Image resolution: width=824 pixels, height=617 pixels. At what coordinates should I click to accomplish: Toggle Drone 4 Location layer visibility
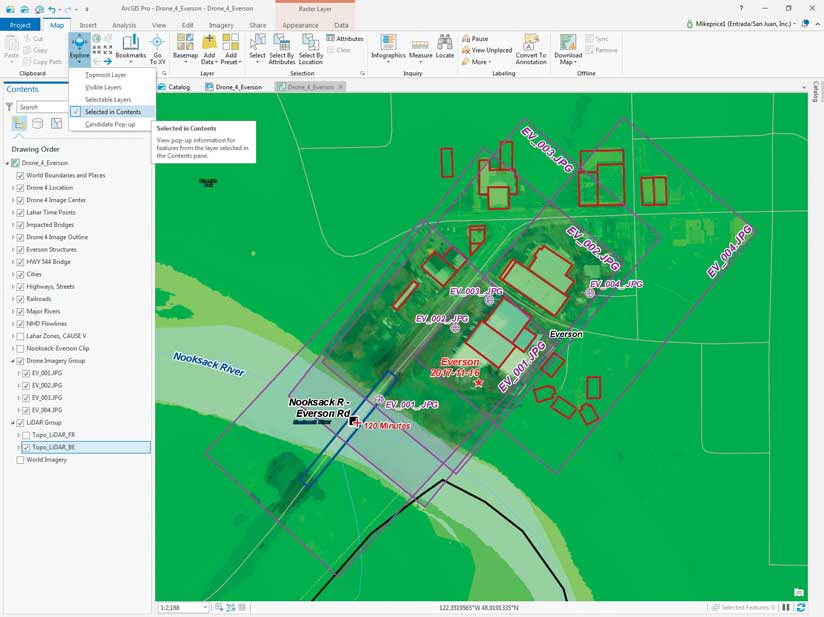point(20,188)
